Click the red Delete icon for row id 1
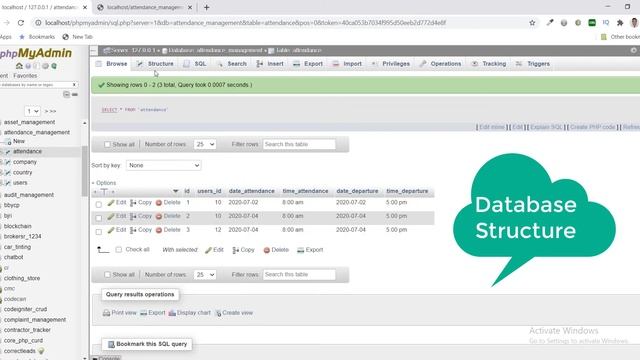 click(x=159, y=203)
